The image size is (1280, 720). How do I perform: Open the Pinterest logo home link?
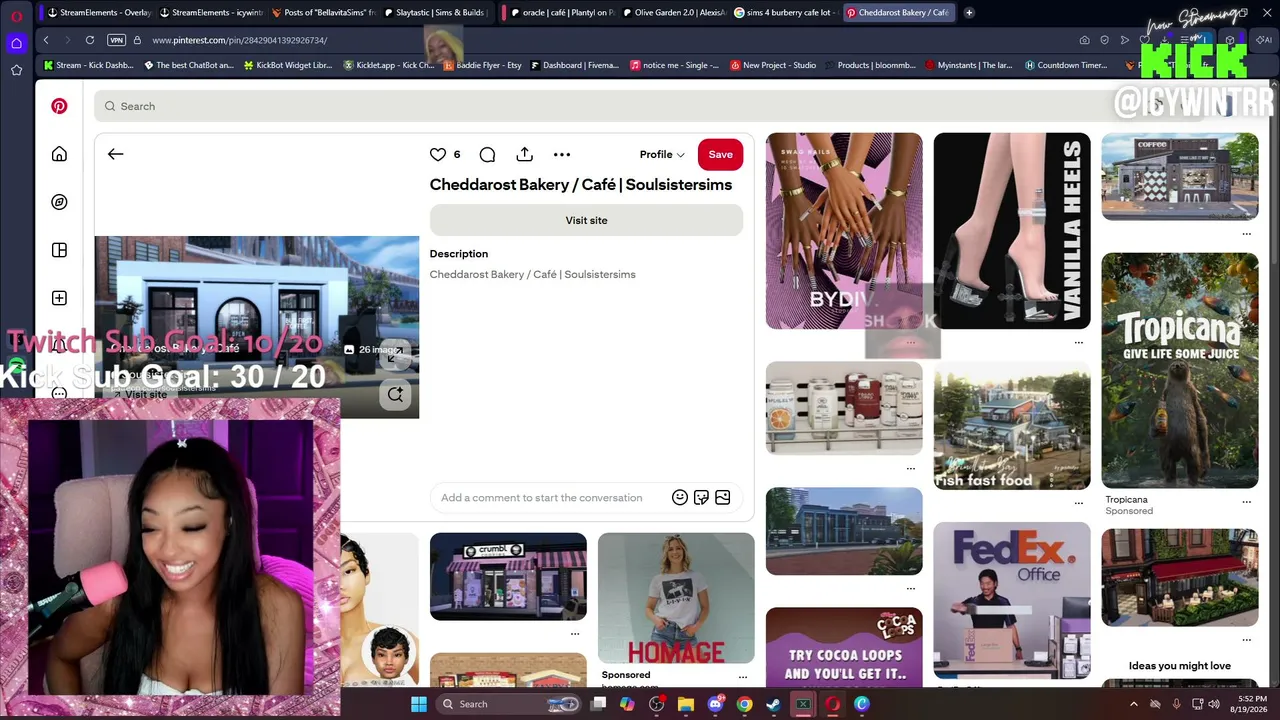59,106
